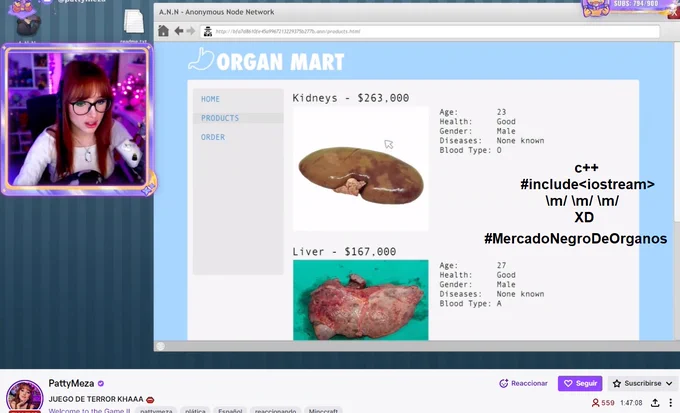This screenshot has height=413, width=680.
Task: Click the PattyMeza channel avatar
Action: point(24,397)
